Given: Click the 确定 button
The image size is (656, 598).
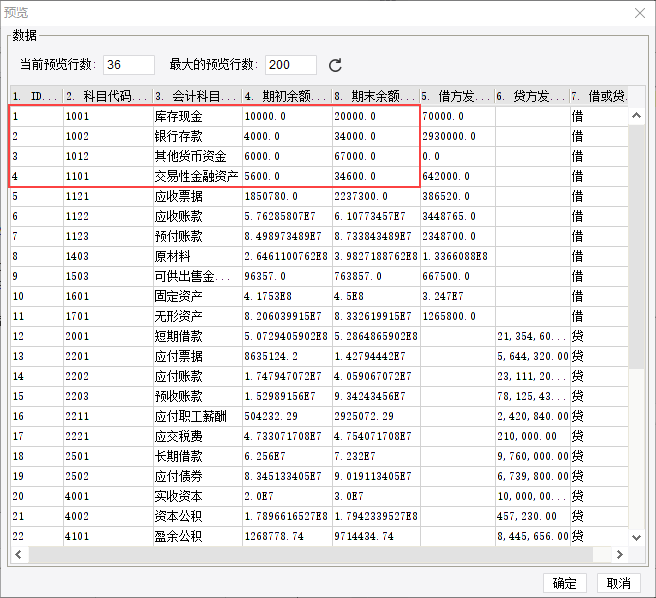Looking at the screenshot, I should point(564,583).
